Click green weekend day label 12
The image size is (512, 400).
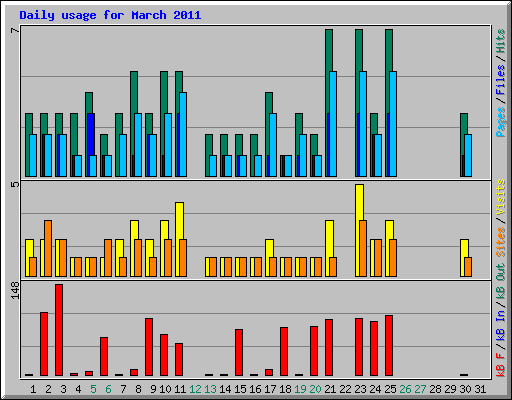click(x=195, y=389)
